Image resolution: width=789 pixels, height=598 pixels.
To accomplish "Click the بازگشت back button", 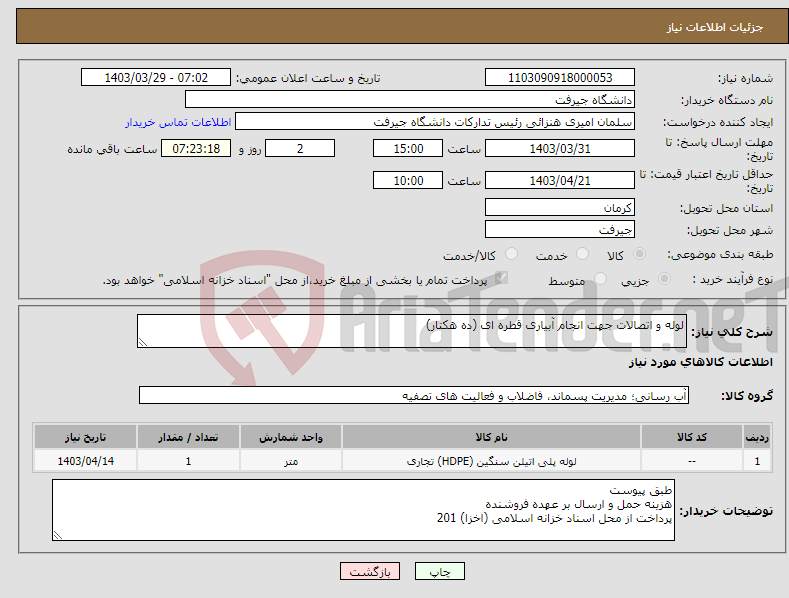I will click(370, 571).
